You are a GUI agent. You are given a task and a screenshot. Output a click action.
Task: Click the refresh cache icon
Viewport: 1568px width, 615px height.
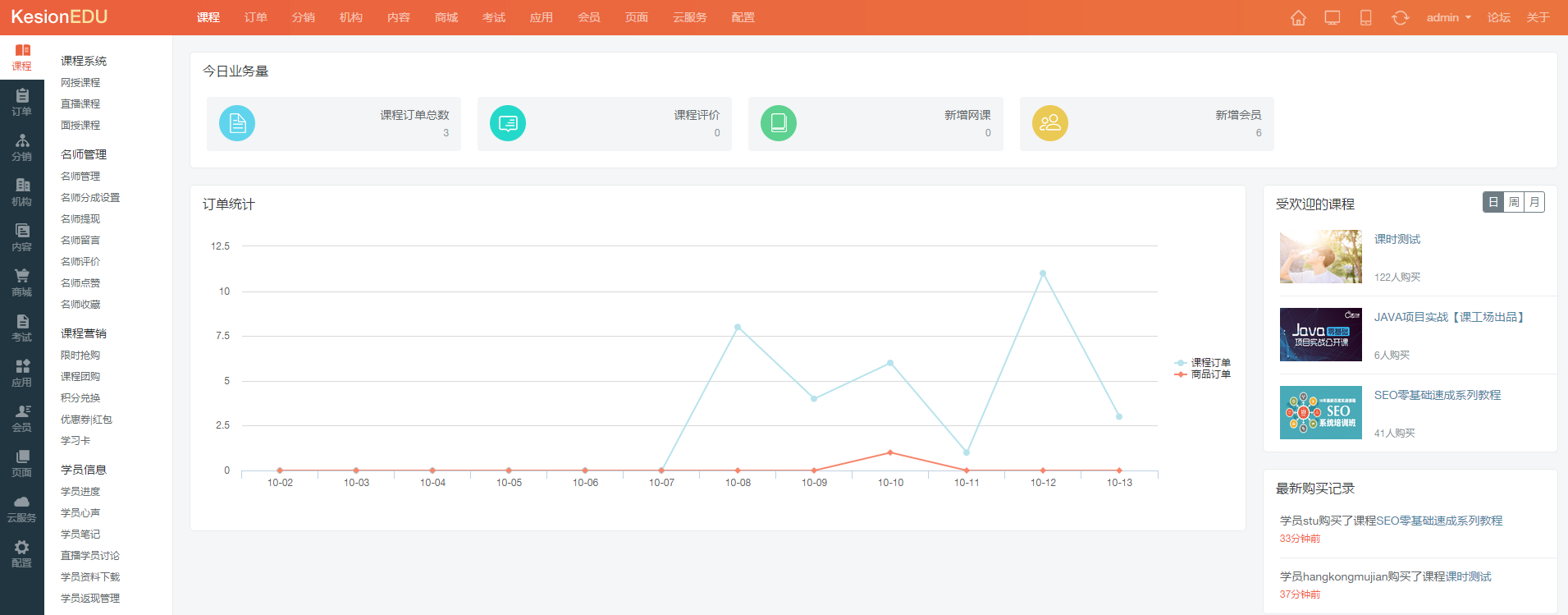point(1400,18)
